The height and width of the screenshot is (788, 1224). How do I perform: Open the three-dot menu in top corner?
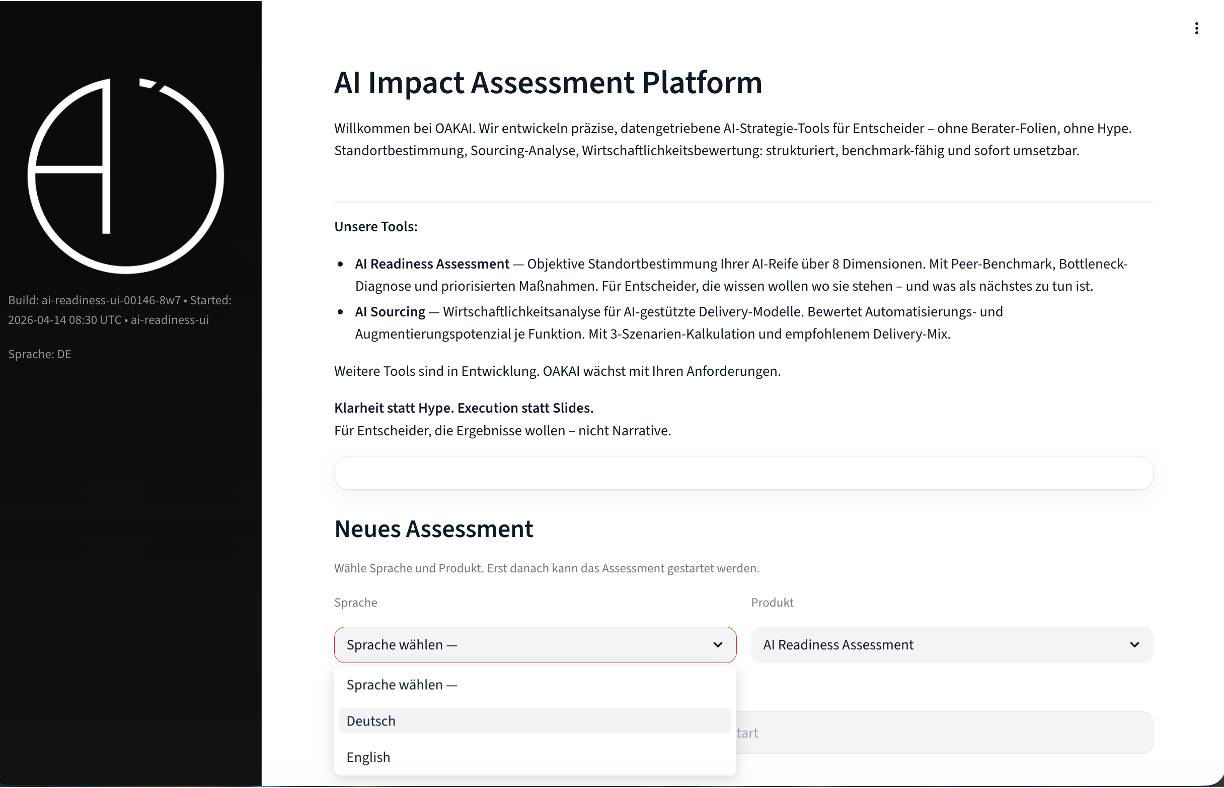coord(1196,28)
